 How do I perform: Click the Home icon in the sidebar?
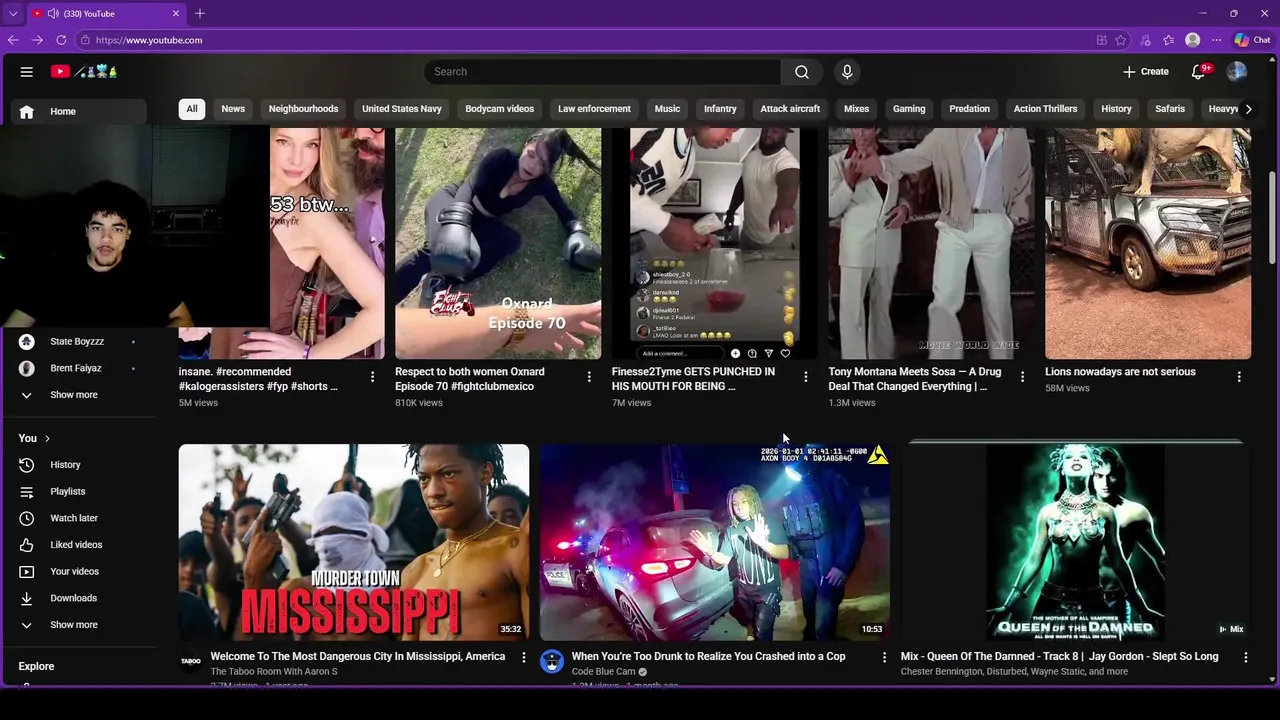point(27,112)
